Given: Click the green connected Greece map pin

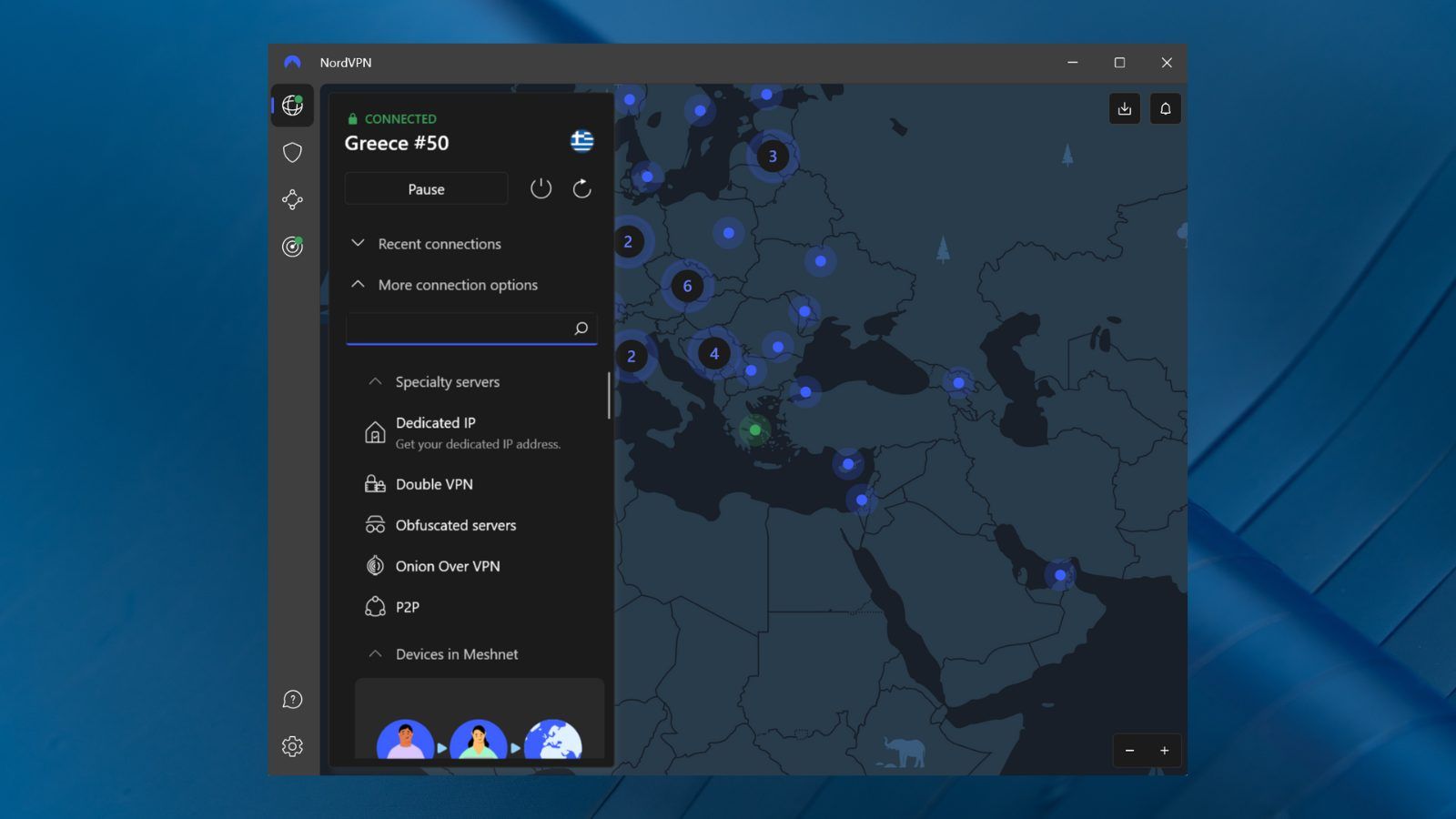Looking at the screenshot, I should (x=755, y=430).
